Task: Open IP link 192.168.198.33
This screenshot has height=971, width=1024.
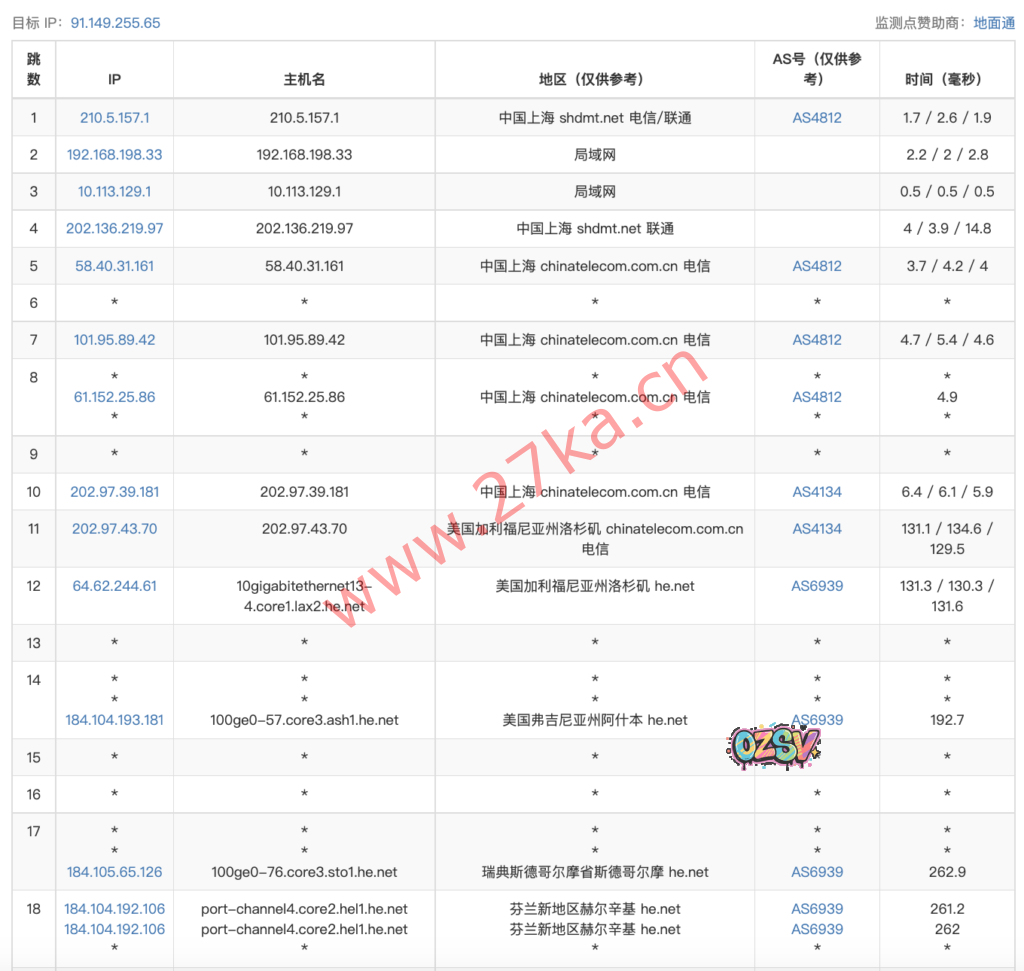Action: click(114, 154)
